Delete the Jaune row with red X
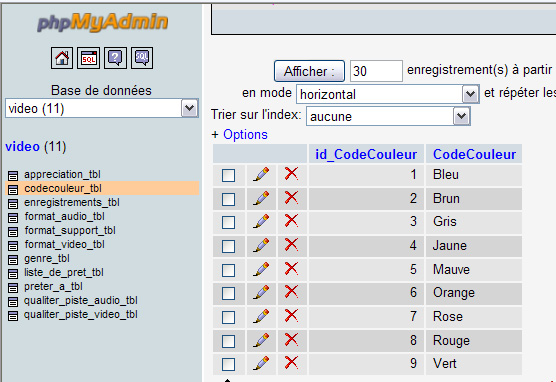 pos(291,245)
